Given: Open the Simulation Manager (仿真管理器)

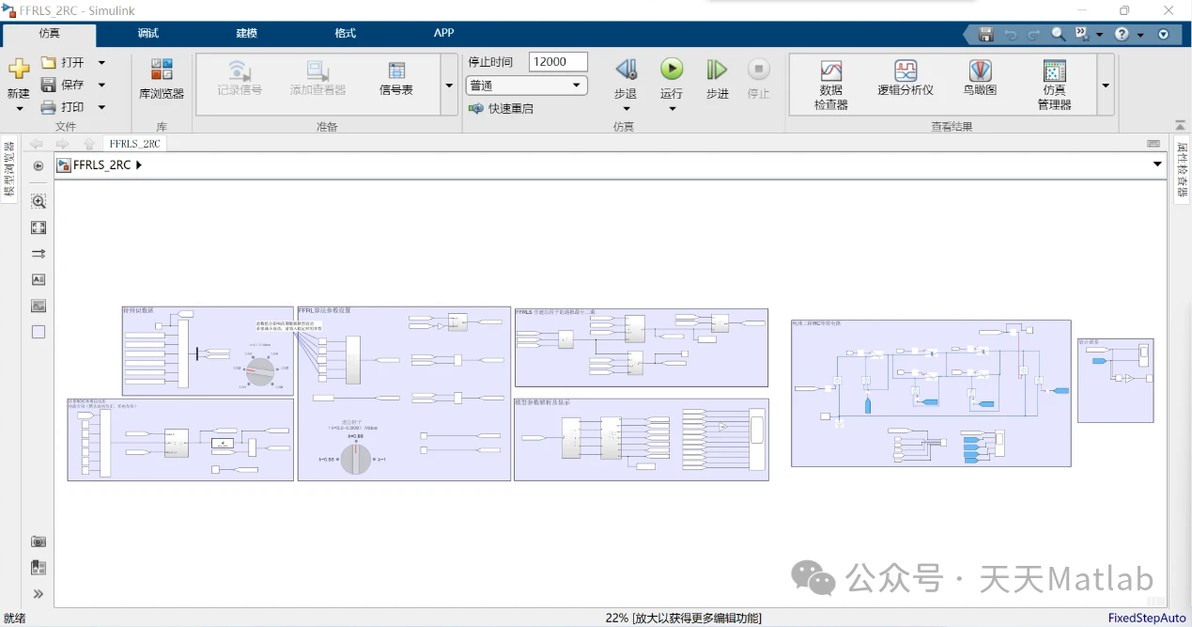Looking at the screenshot, I should pyautogui.click(x=1054, y=84).
